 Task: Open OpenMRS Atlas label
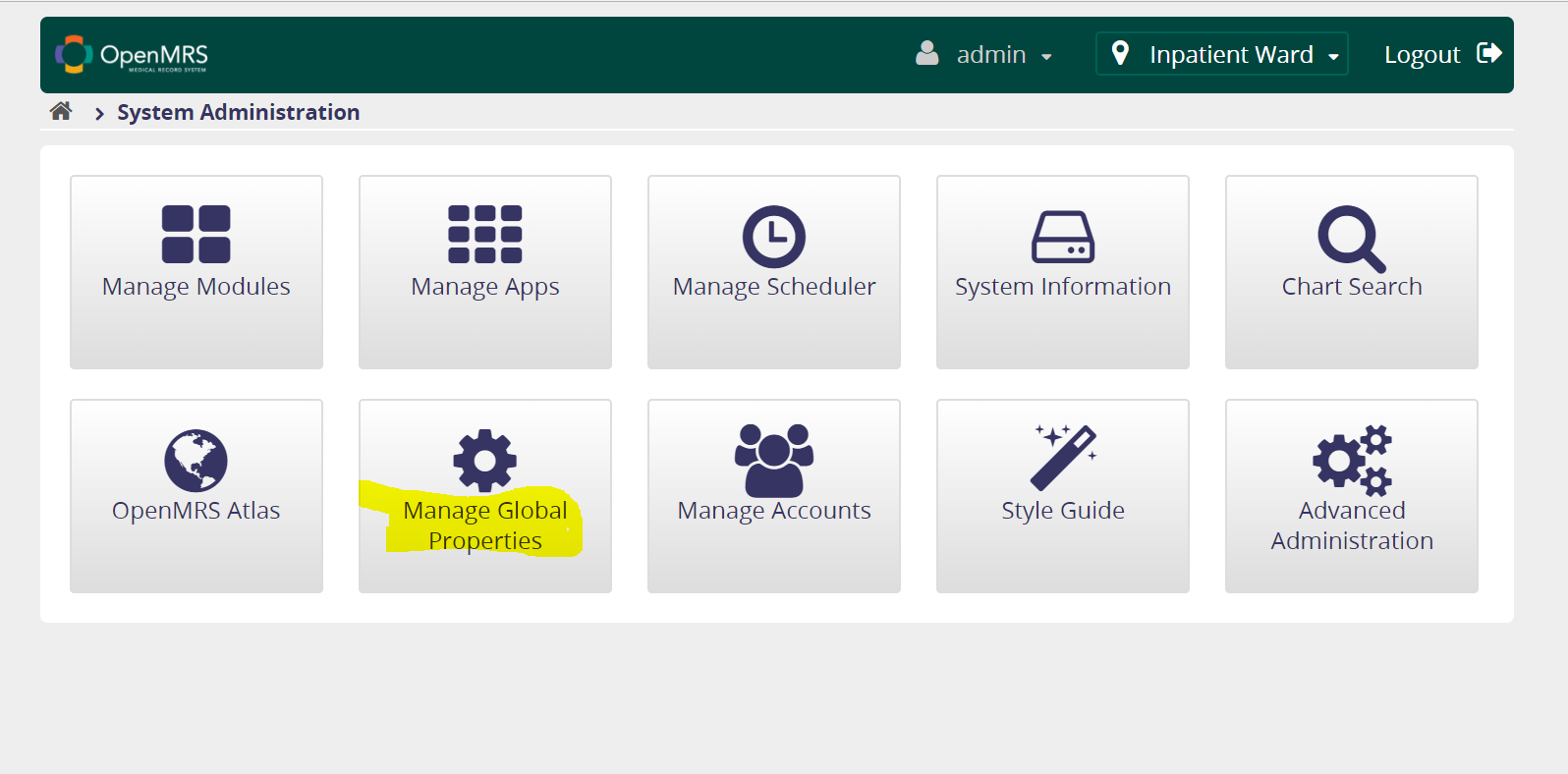[x=196, y=511]
